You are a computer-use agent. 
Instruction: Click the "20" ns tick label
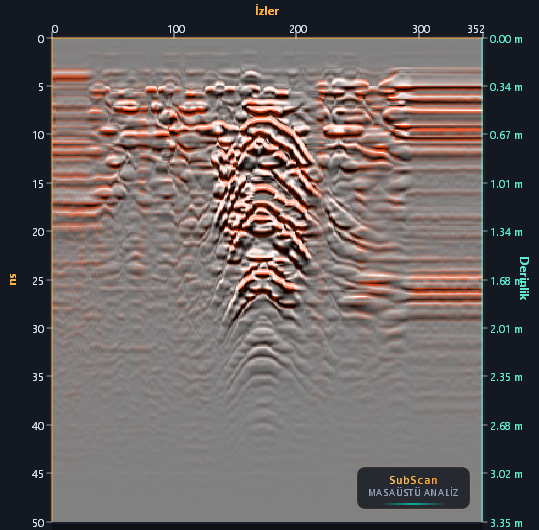coord(38,232)
